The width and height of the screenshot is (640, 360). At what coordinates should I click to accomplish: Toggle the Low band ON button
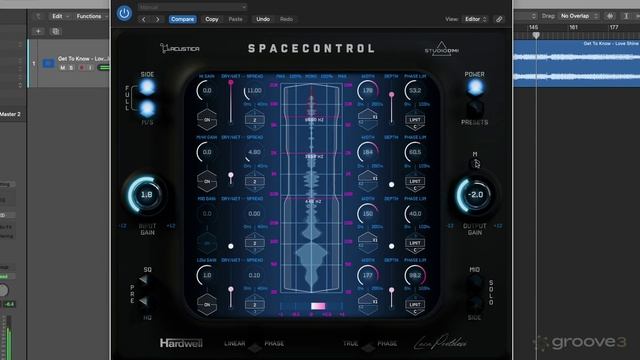point(207,304)
